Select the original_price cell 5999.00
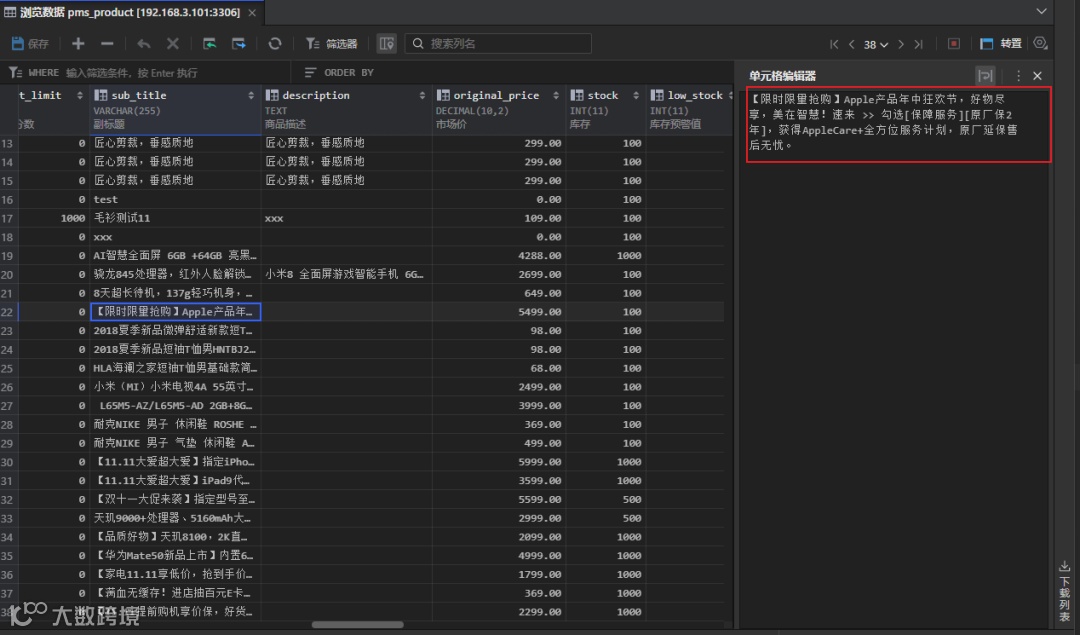This screenshot has width=1080, height=635. (499, 461)
